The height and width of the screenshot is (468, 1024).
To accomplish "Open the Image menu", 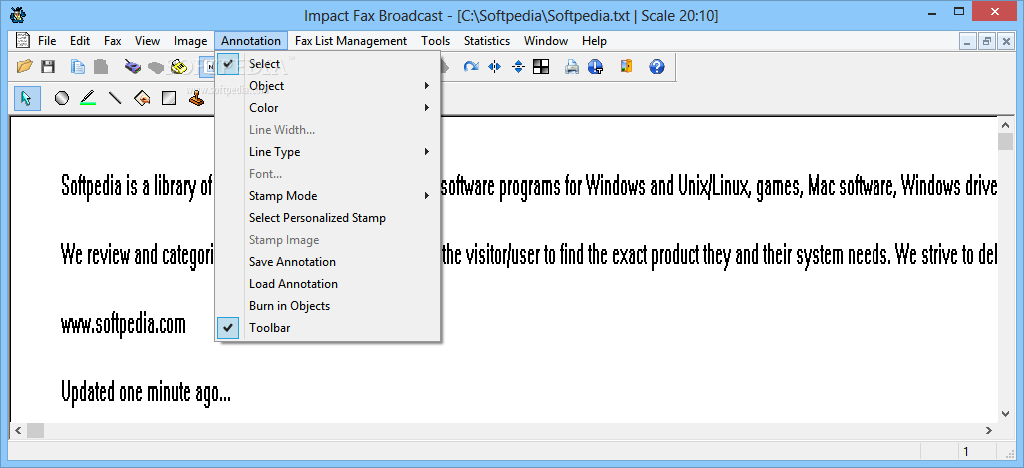I will (x=191, y=40).
